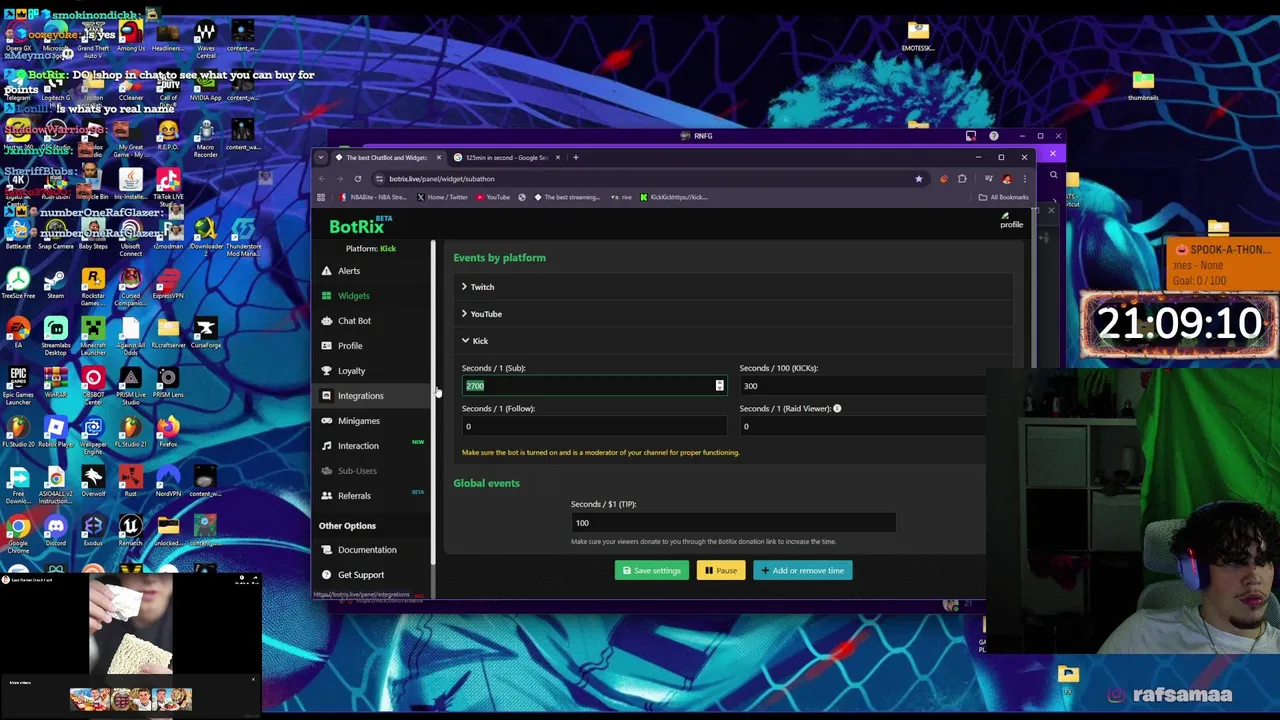Viewport: 1280px width, 720px height.
Task: Open the Home / Twitter bookmark
Action: point(442,197)
